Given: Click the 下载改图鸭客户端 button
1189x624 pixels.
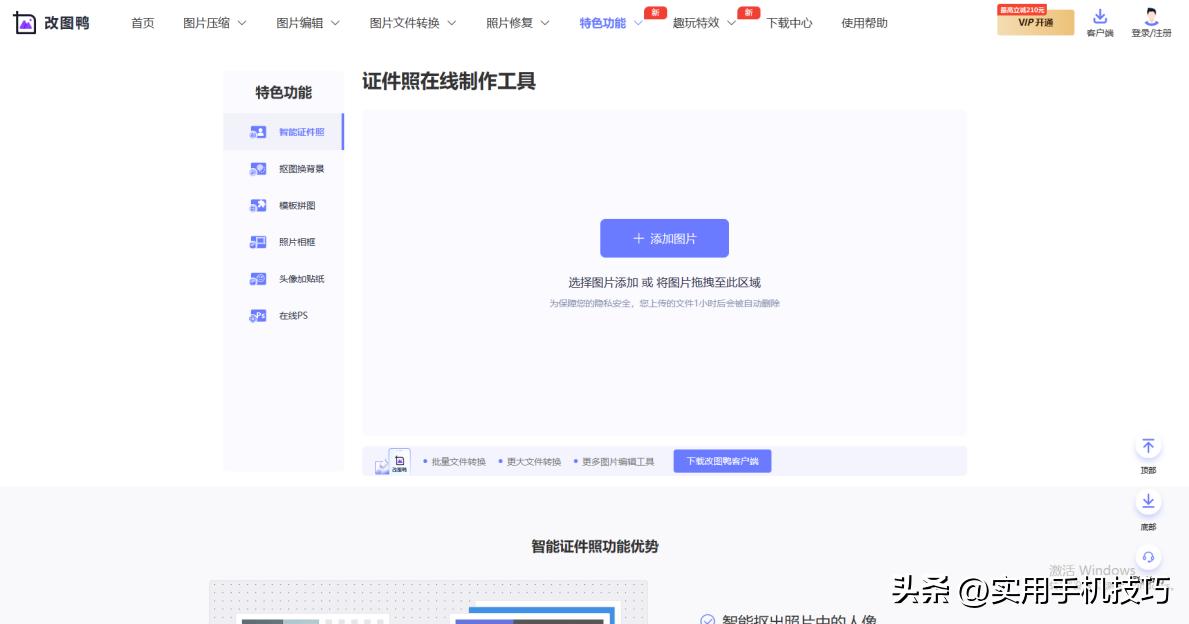Looking at the screenshot, I should pyautogui.click(x=722, y=461).
